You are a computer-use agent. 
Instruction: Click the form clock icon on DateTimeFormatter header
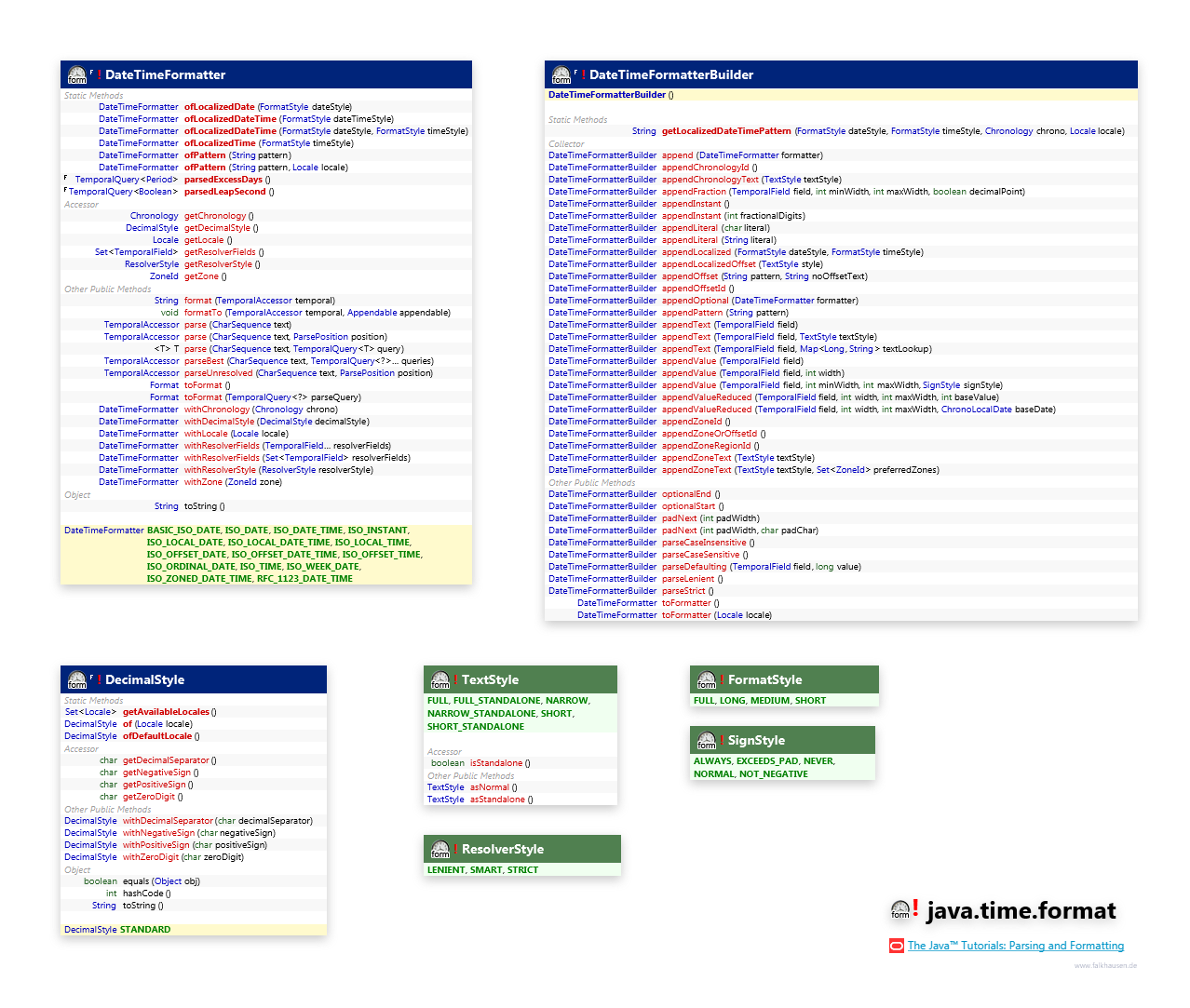(77, 74)
